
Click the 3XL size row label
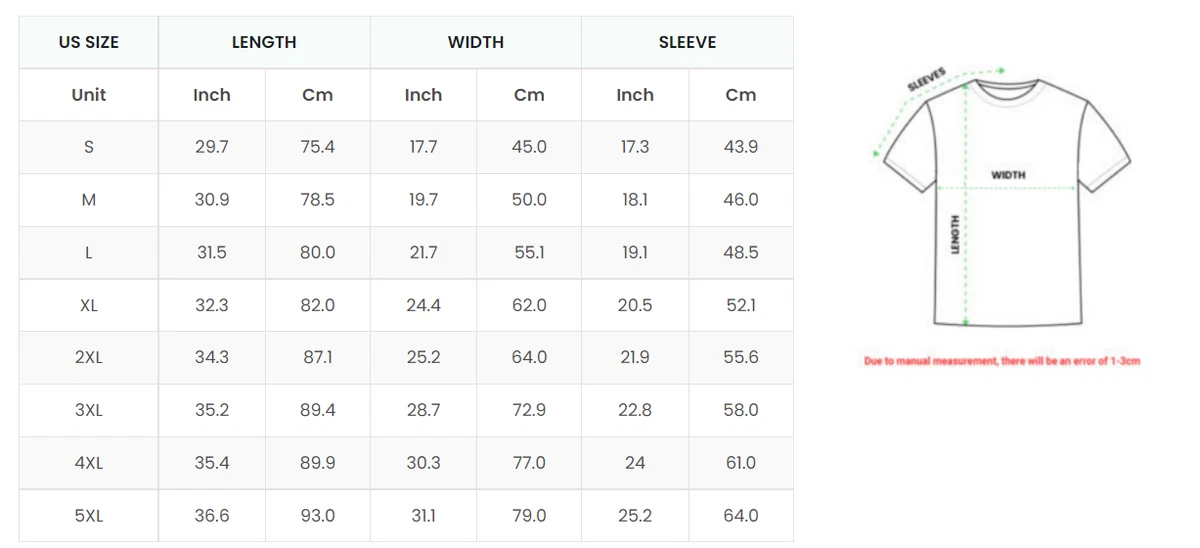pos(89,410)
